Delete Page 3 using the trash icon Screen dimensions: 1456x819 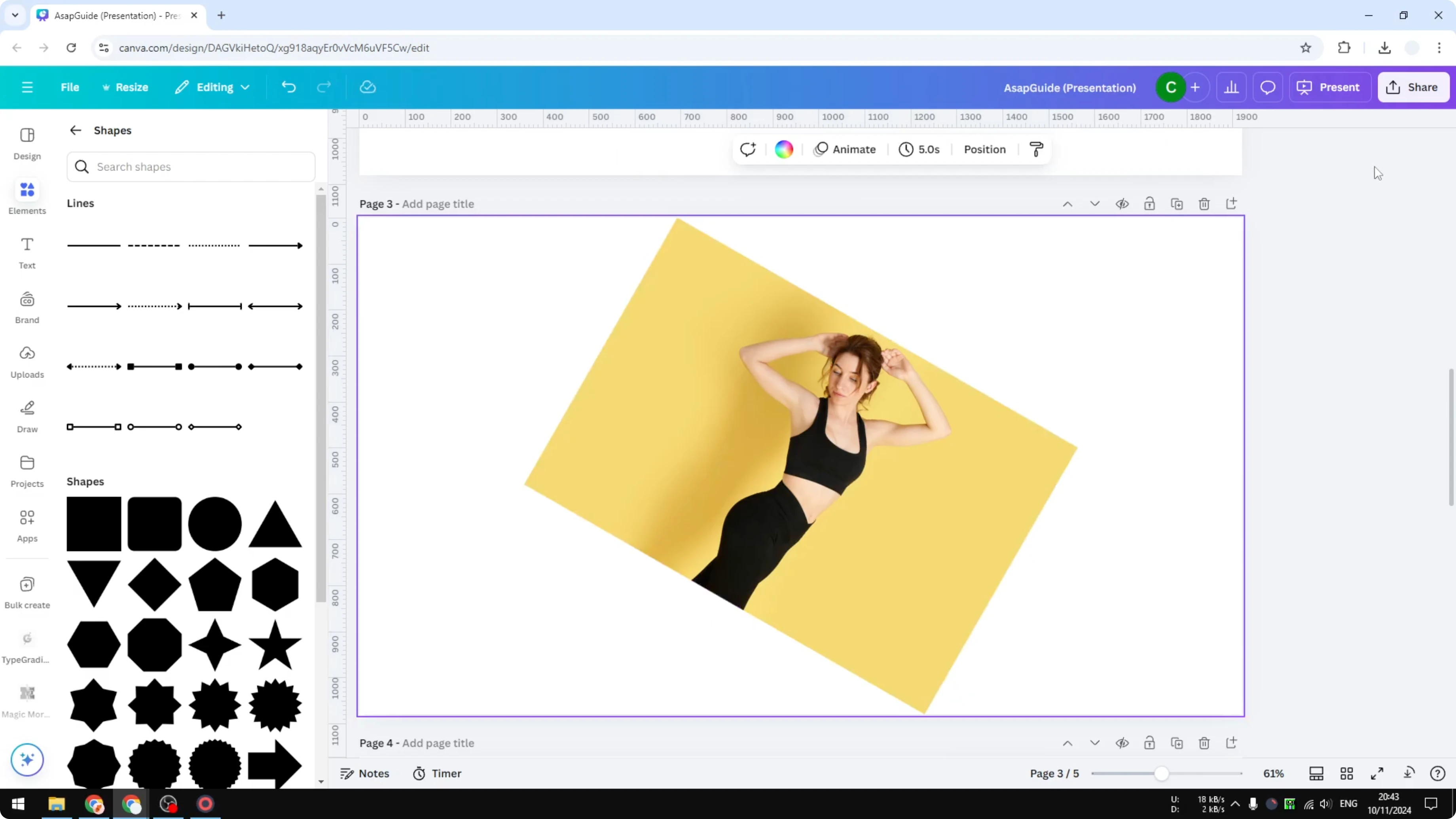point(1204,204)
